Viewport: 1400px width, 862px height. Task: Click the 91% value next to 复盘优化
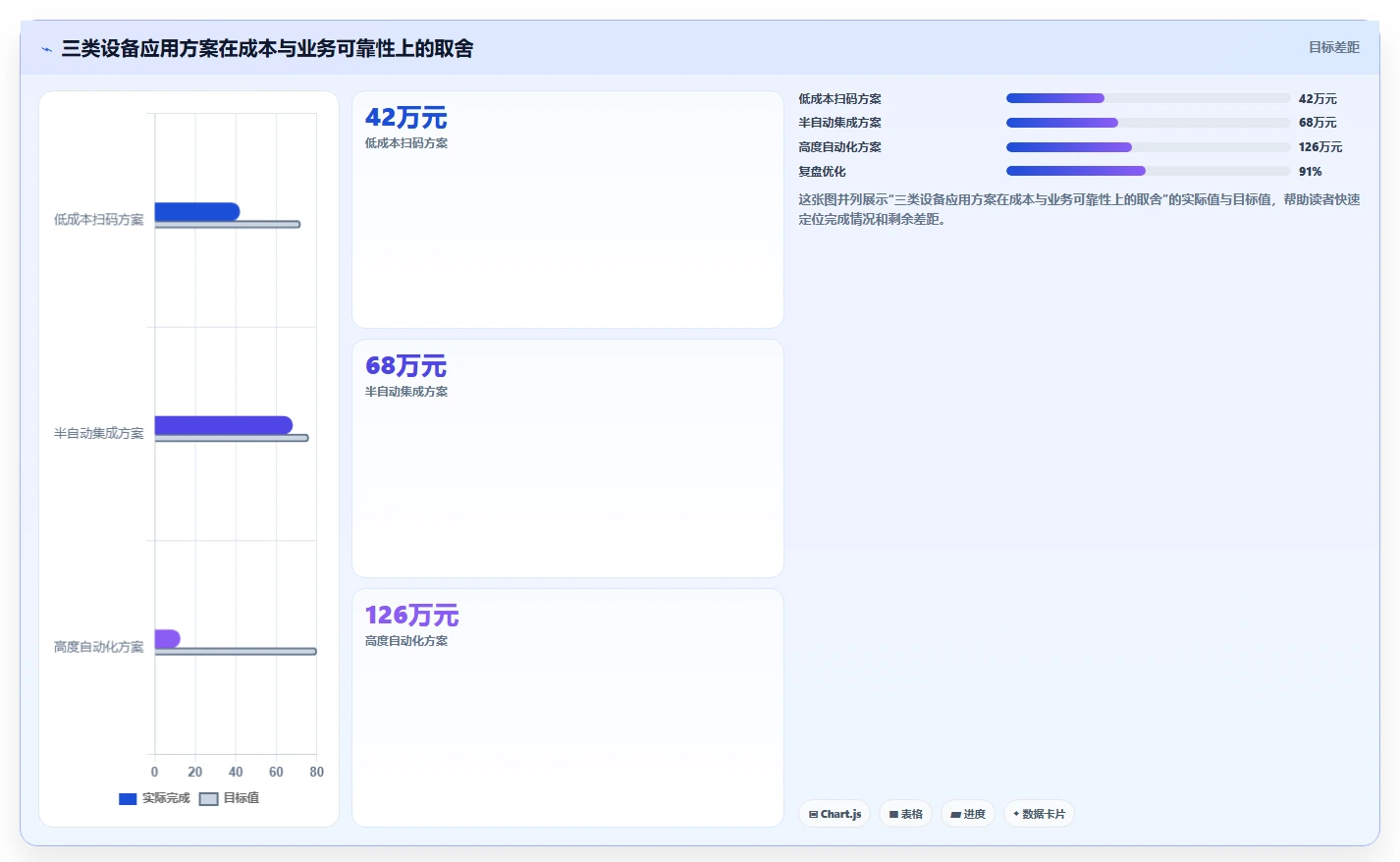click(1311, 172)
